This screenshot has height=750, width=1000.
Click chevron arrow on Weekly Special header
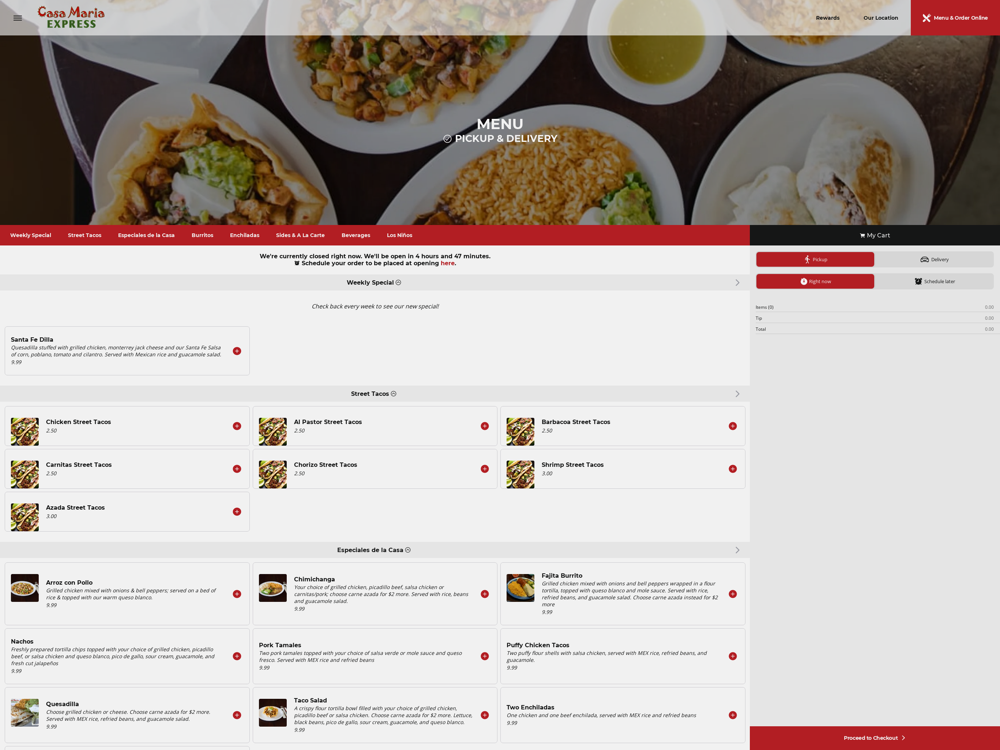737,283
